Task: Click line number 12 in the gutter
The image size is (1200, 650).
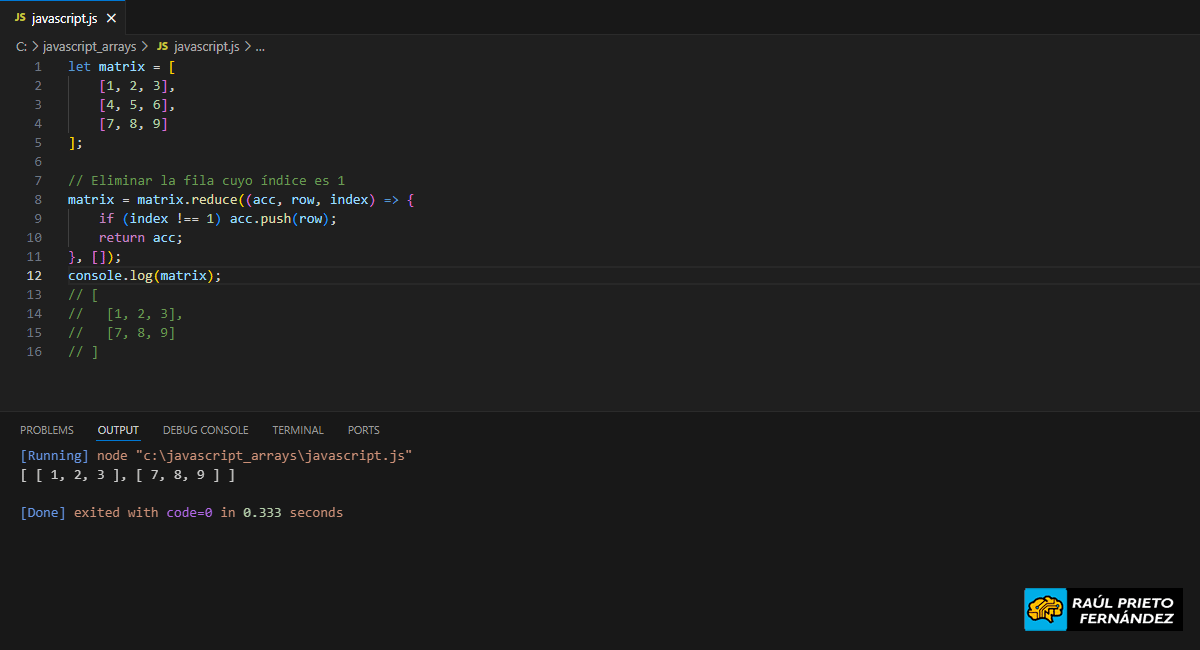Action: coord(36,276)
